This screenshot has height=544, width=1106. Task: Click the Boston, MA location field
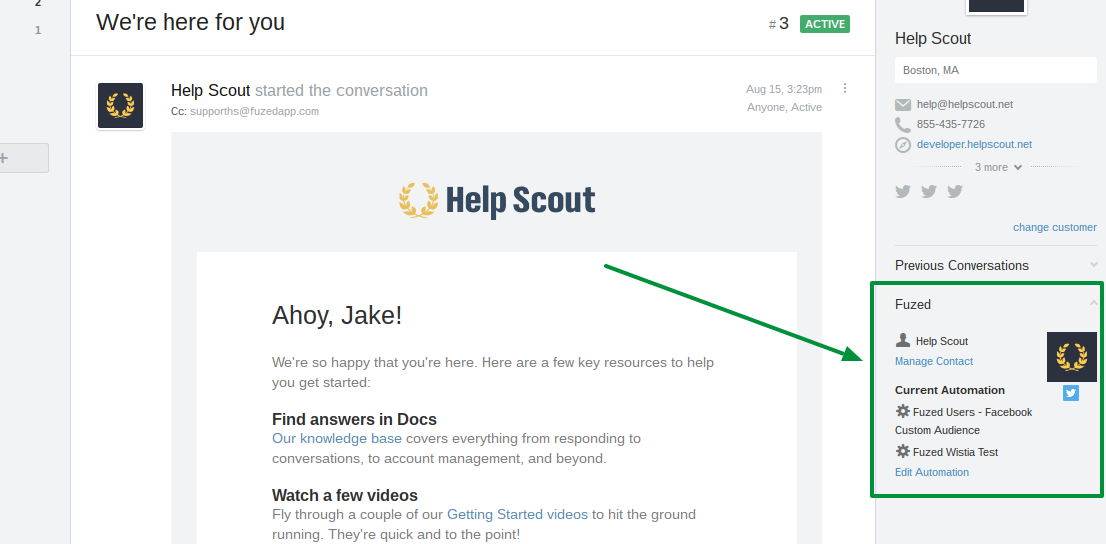click(995, 71)
